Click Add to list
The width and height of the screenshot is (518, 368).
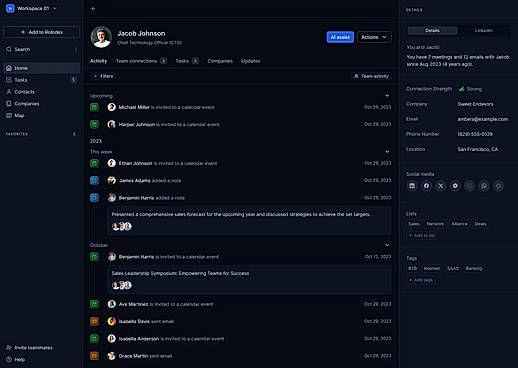[x=422, y=235]
